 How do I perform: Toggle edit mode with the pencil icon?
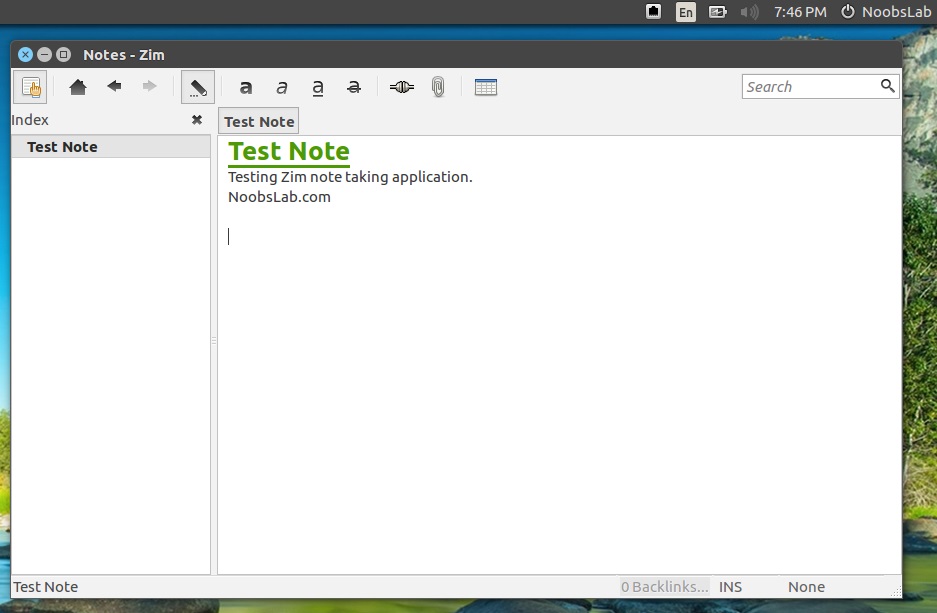197,87
